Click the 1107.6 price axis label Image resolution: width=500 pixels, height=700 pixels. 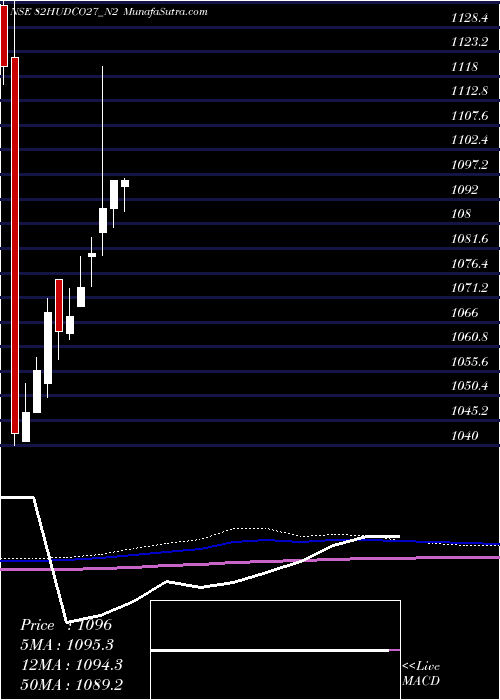[x=470, y=116]
